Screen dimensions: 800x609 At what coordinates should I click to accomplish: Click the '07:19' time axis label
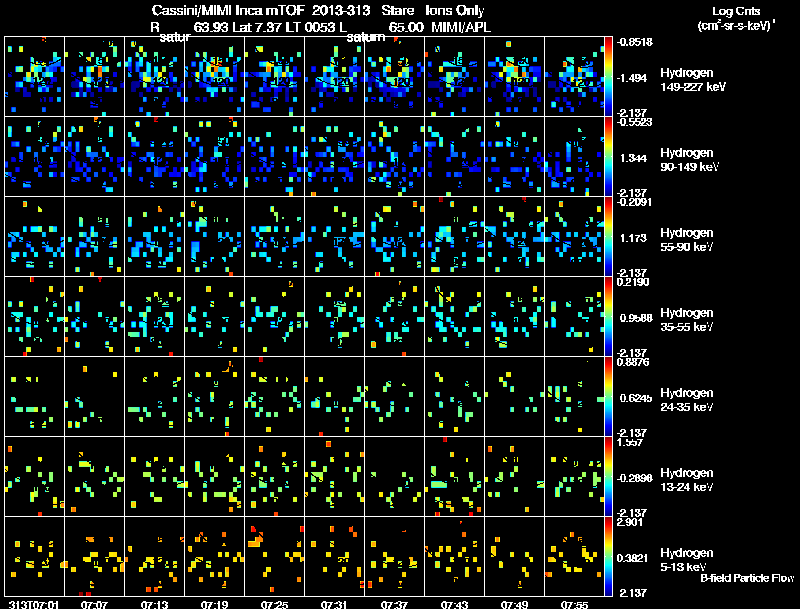215,604
